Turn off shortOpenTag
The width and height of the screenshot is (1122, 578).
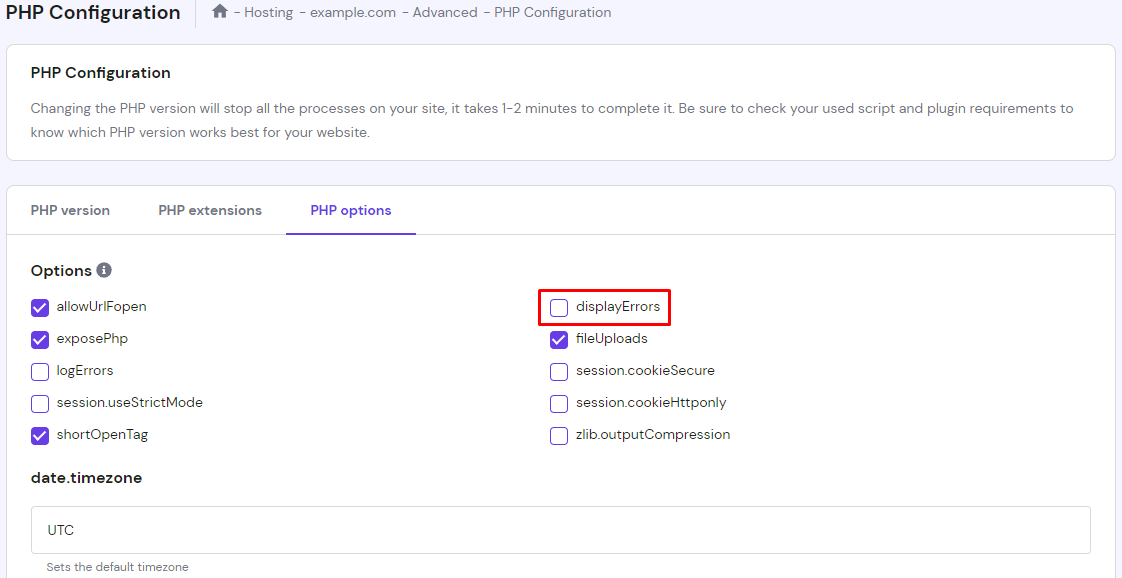(39, 435)
